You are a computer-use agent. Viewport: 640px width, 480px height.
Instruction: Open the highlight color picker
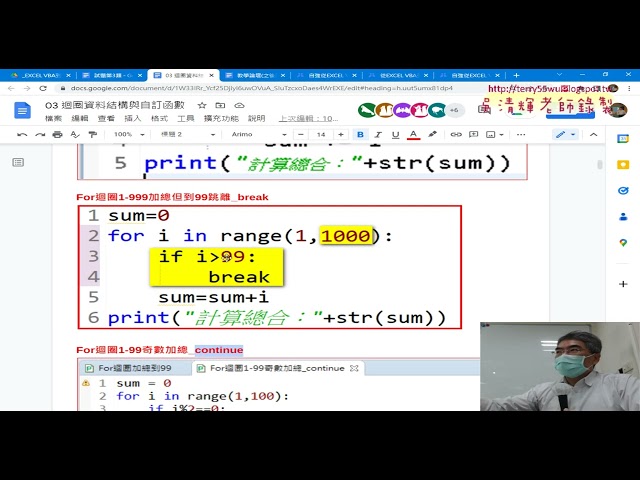(432, 134)
